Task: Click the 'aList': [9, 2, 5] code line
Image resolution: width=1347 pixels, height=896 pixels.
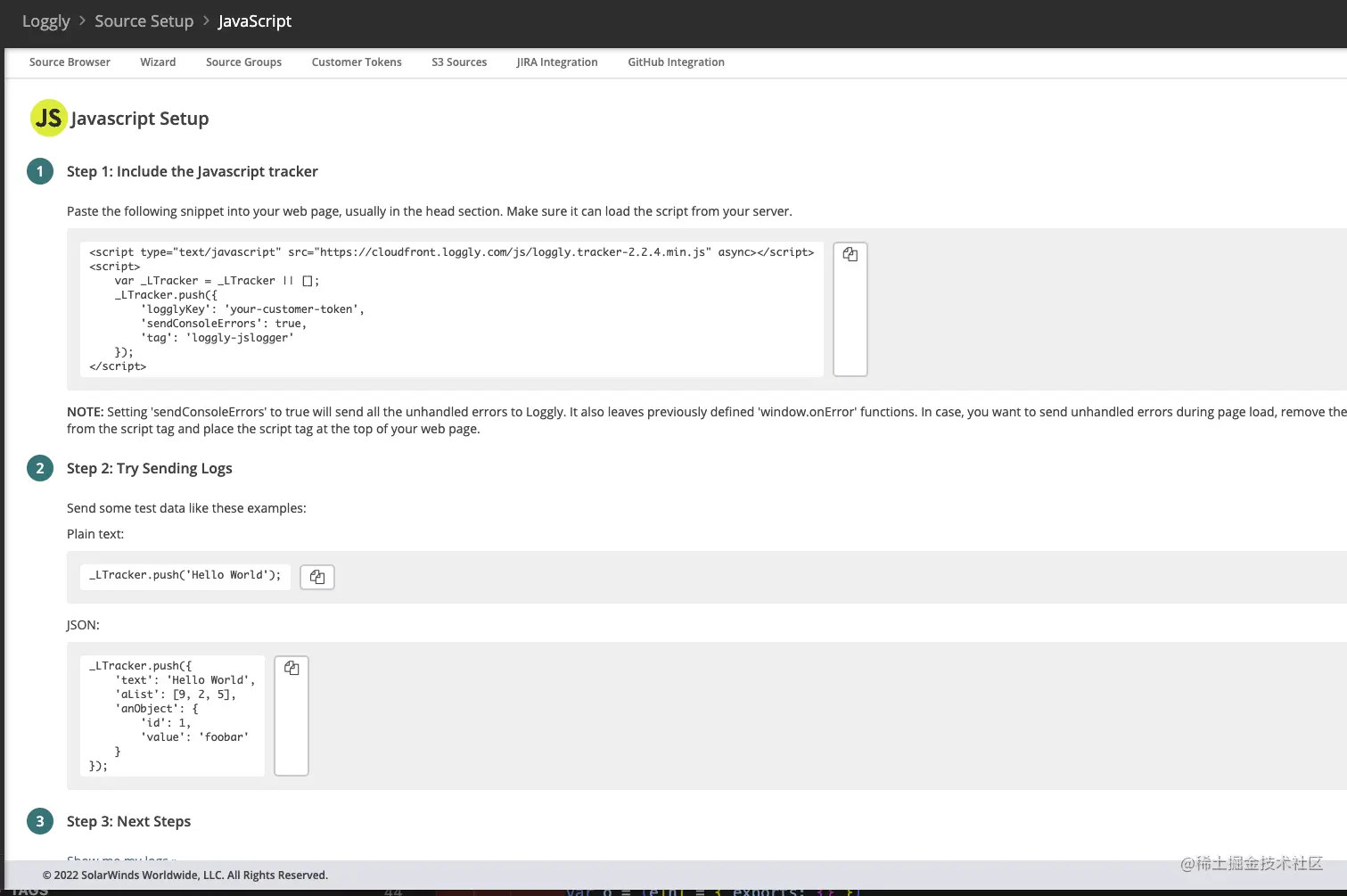Action: tap(176, 695)
